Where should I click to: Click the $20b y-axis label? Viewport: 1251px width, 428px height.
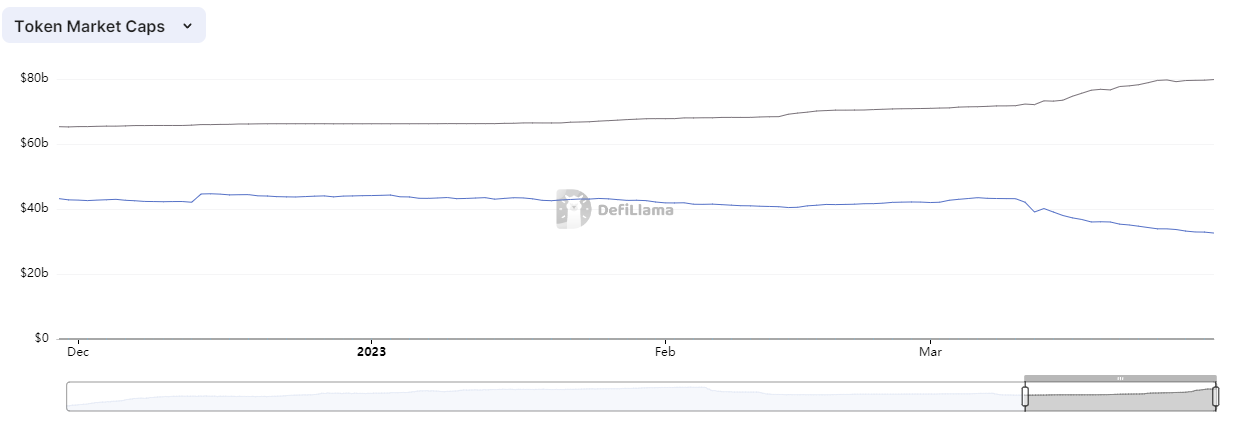point(34,274)
